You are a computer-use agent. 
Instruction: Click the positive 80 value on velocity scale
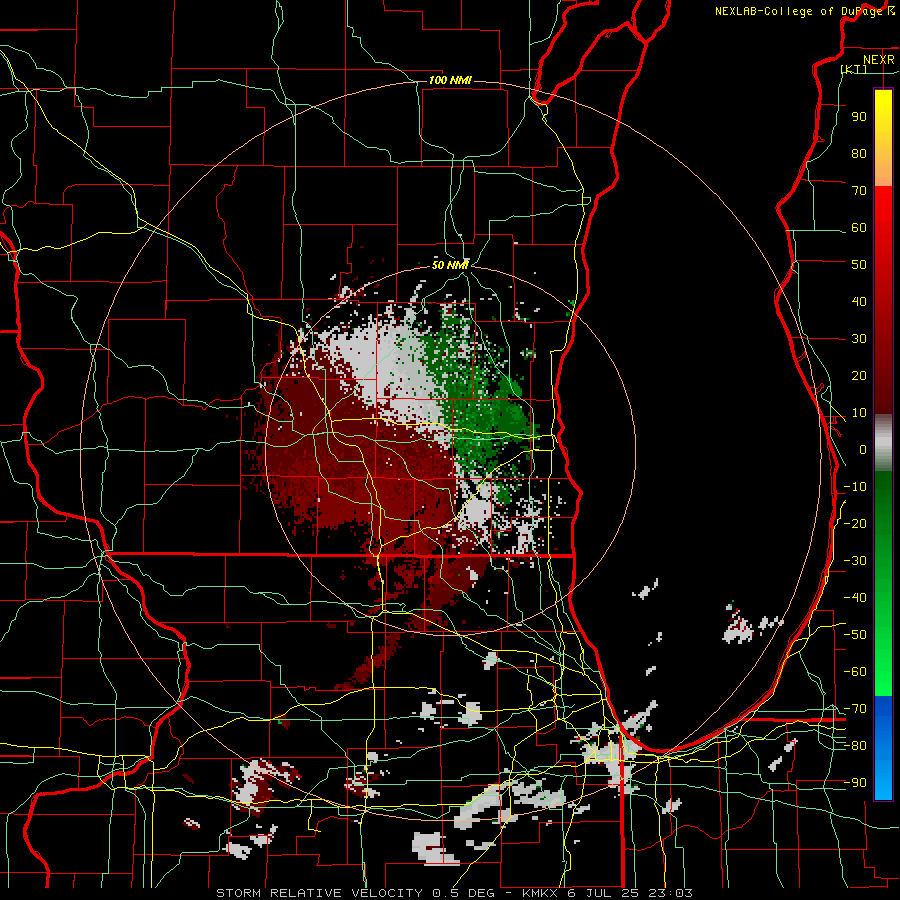tap(859, 154)
